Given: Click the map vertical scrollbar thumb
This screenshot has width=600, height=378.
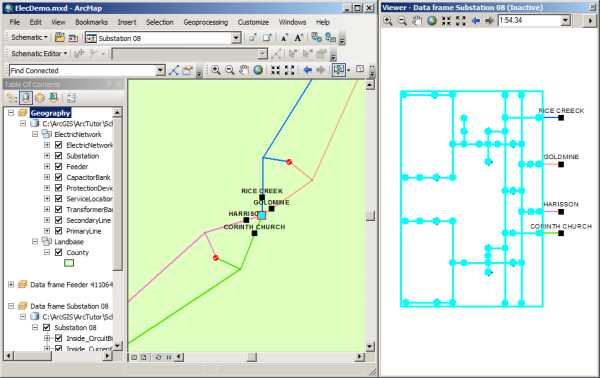Looking at the screenshot, I should click(370, 216).
